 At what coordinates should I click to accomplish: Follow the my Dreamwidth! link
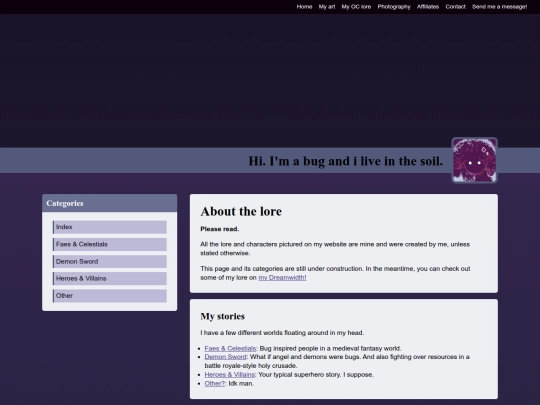coord(282,278)
